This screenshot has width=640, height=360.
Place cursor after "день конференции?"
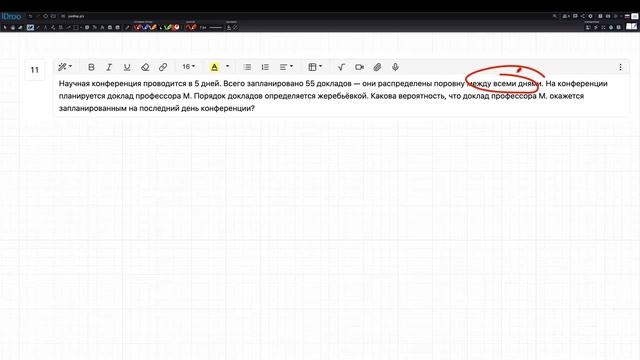click(x=256, y=109)
